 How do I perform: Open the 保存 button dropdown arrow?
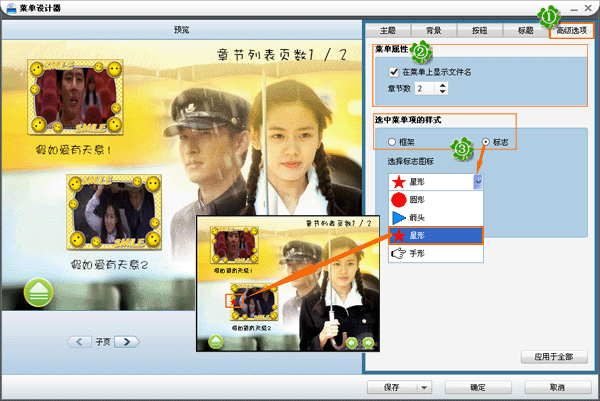[424, 387]
